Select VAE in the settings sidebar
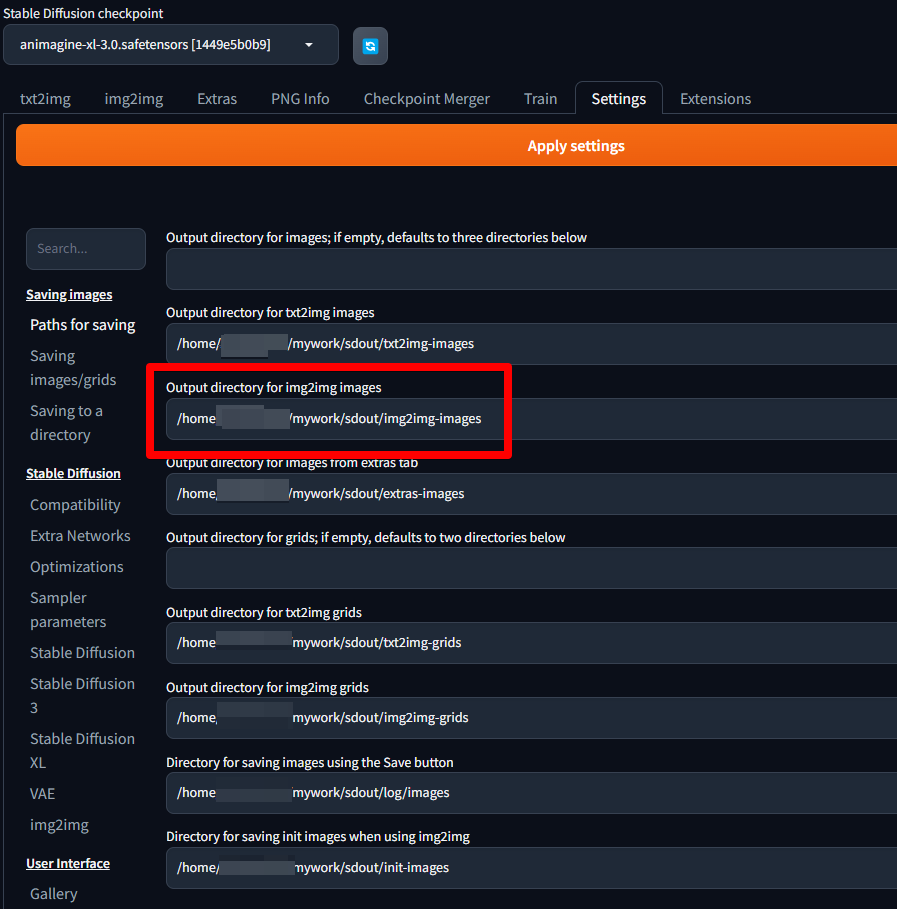Screen dimensions: 897x909 [43, 794]
